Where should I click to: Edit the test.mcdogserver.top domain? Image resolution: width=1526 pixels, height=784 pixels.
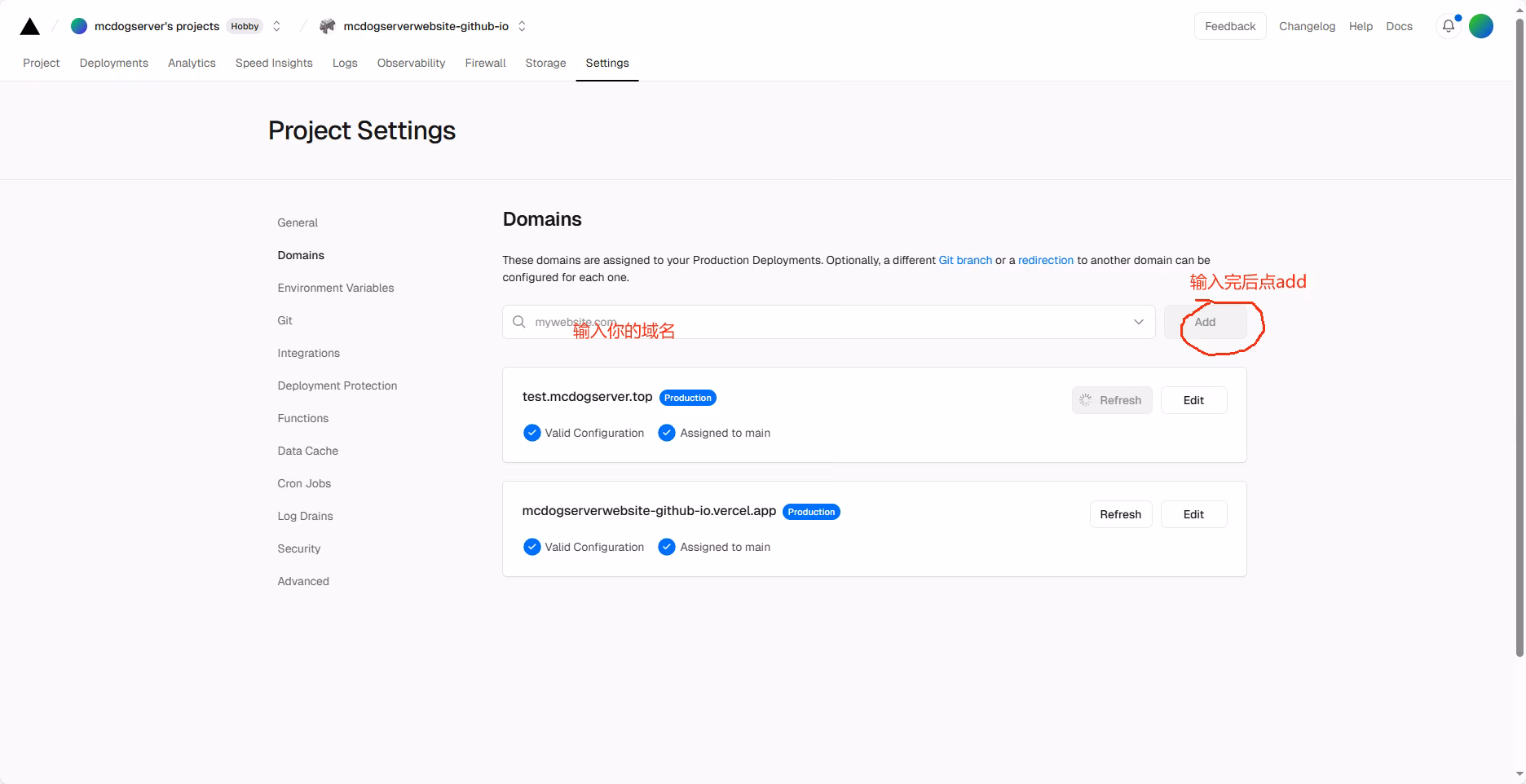click(1193, 400)
